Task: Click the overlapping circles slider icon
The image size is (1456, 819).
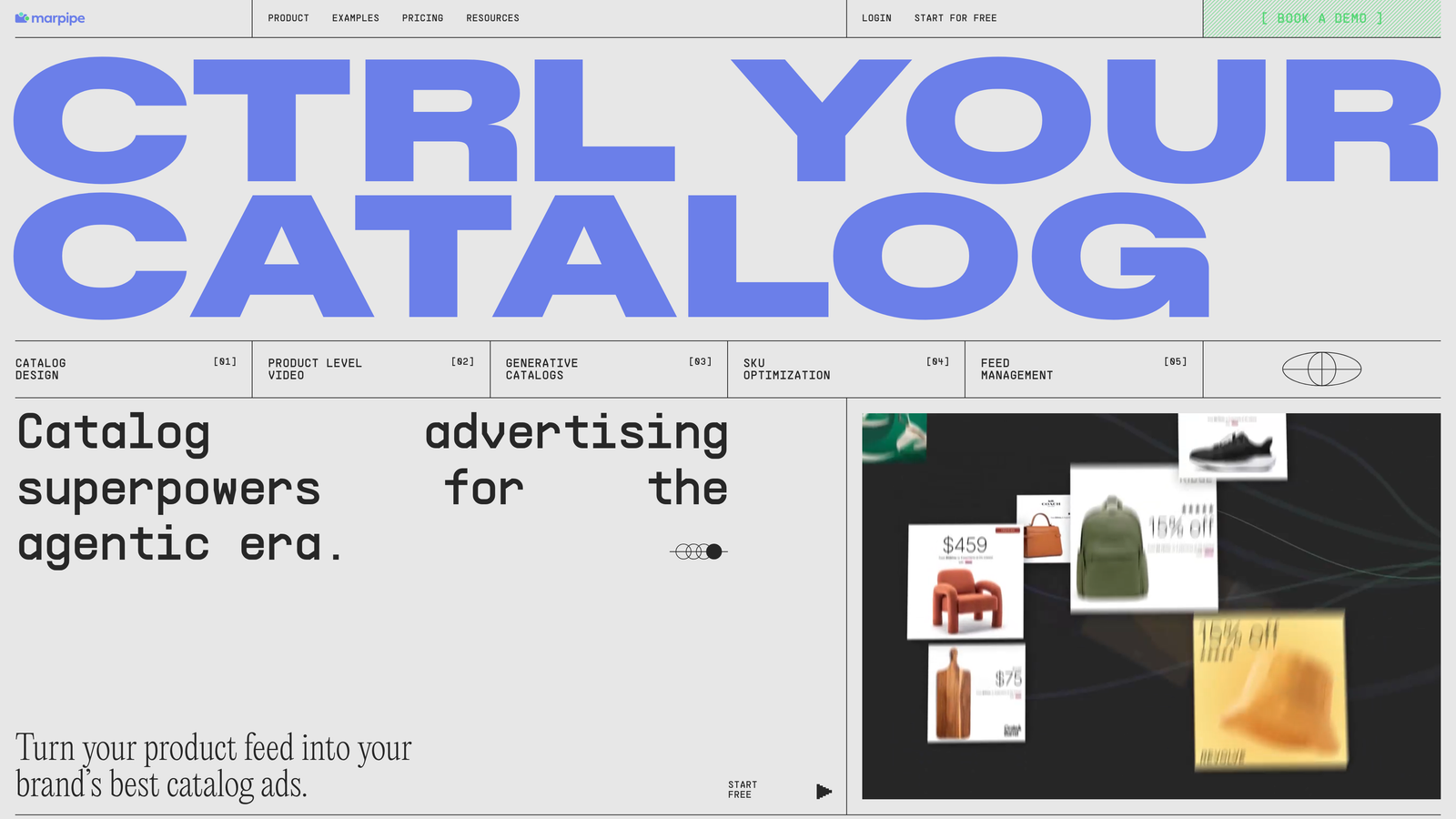Action: coord(699,551)
